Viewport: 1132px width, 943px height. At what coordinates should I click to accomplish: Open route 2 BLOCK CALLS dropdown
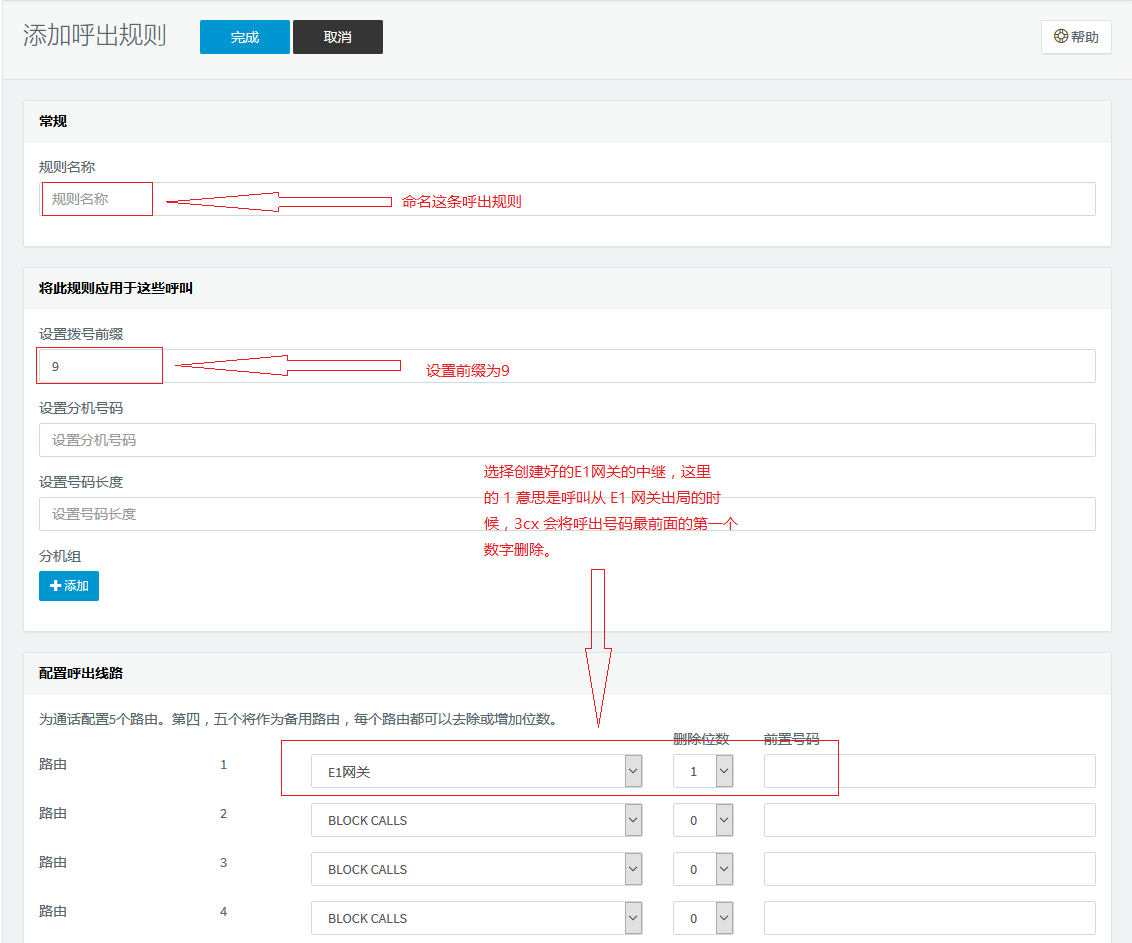click(476, 820)
